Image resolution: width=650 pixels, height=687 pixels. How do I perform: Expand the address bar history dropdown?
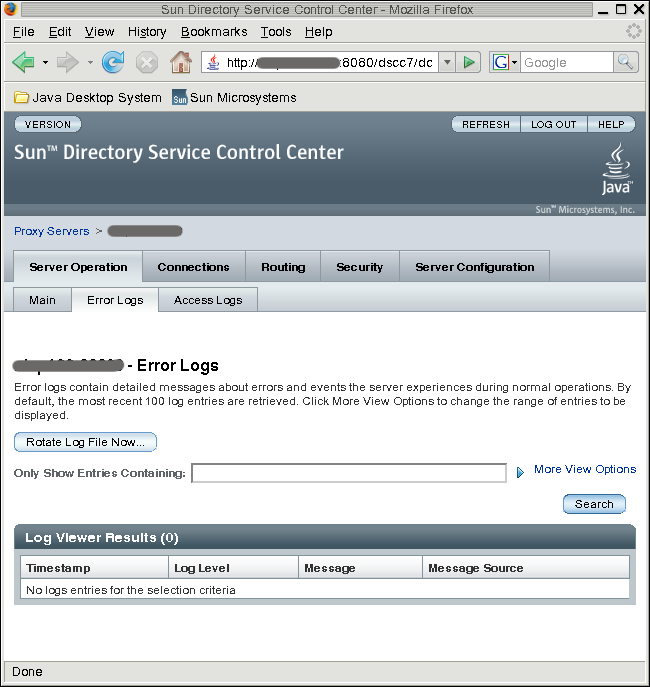447,63
